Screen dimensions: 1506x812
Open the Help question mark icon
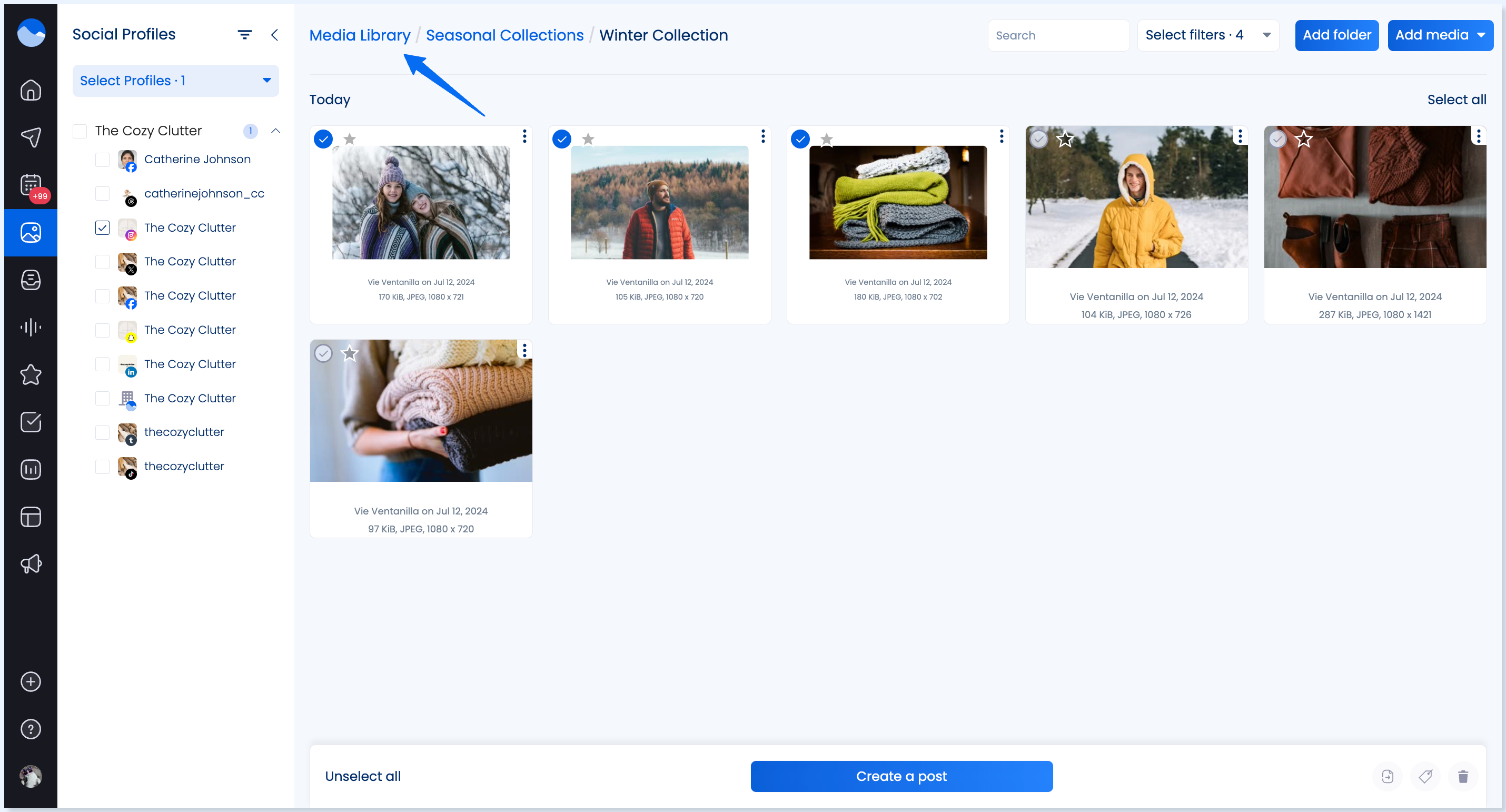point(31,729)
